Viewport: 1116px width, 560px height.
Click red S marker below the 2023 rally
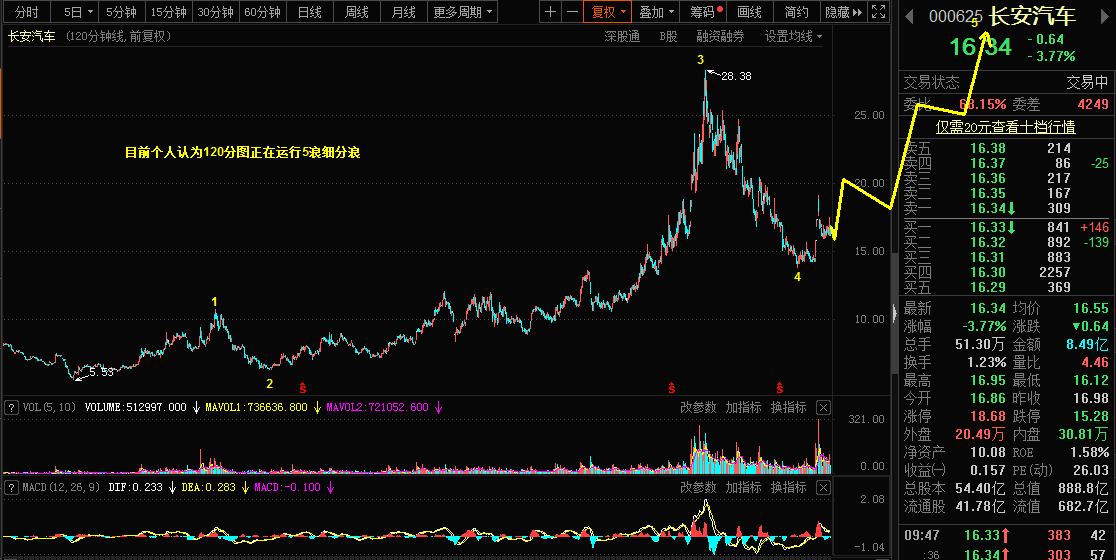click(x=671, y=388)
